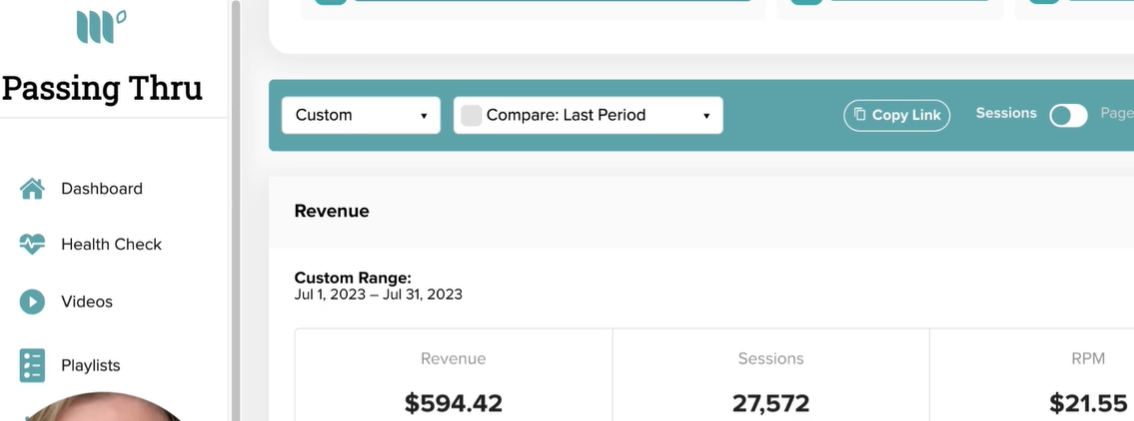This screenshot has height=421, width=1134.
Task: Select the Videos menu item
Action: point(87,302)
